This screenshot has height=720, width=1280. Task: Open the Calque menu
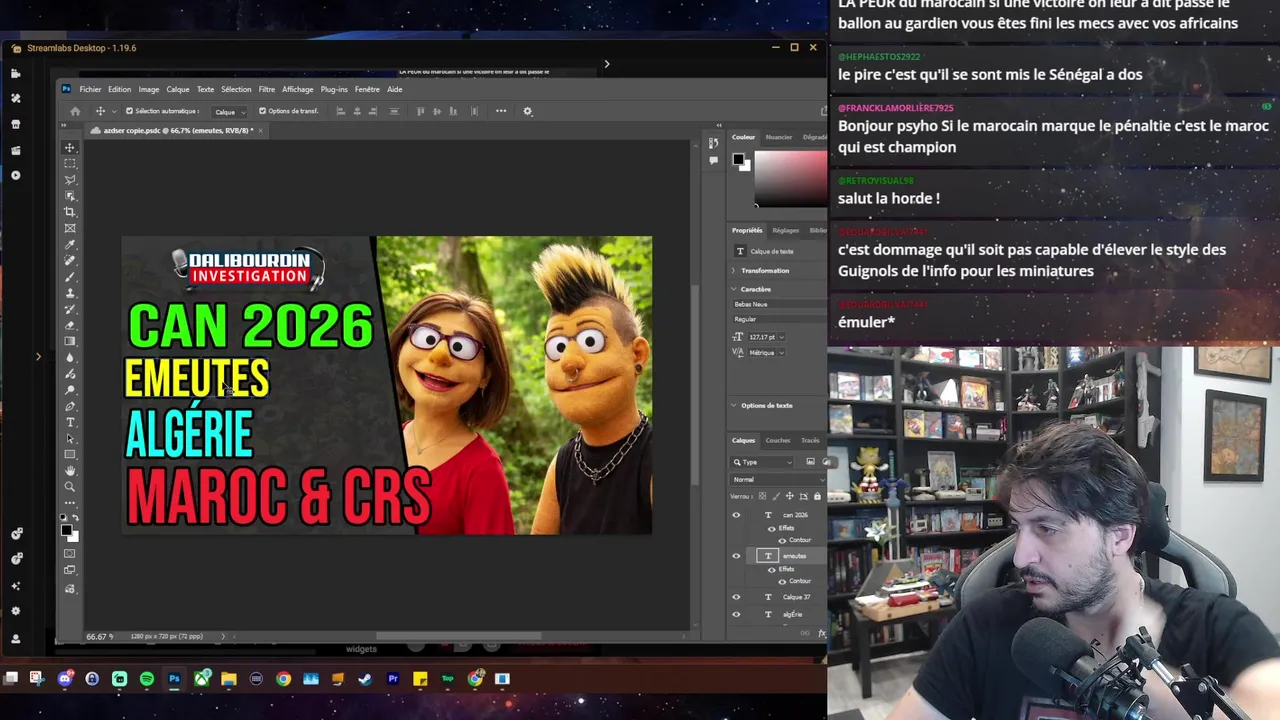tap(178, 89)
